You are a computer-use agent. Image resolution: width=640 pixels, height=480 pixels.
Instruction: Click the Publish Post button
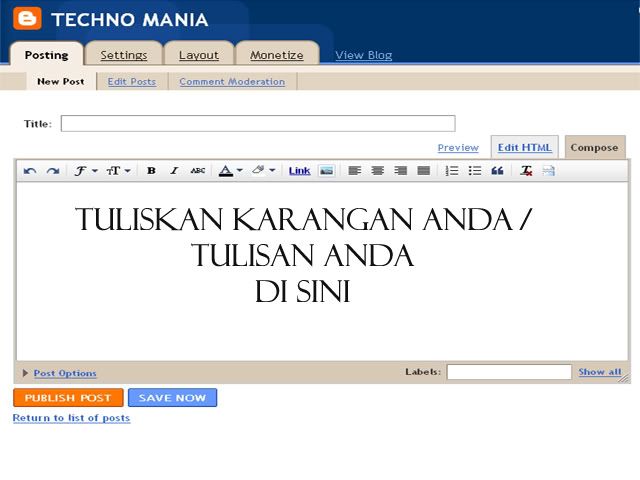(x=68, y=398)
